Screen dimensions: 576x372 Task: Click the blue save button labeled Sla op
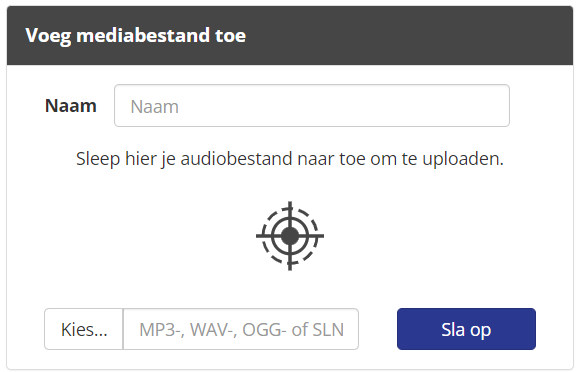(x=466, y=329)
